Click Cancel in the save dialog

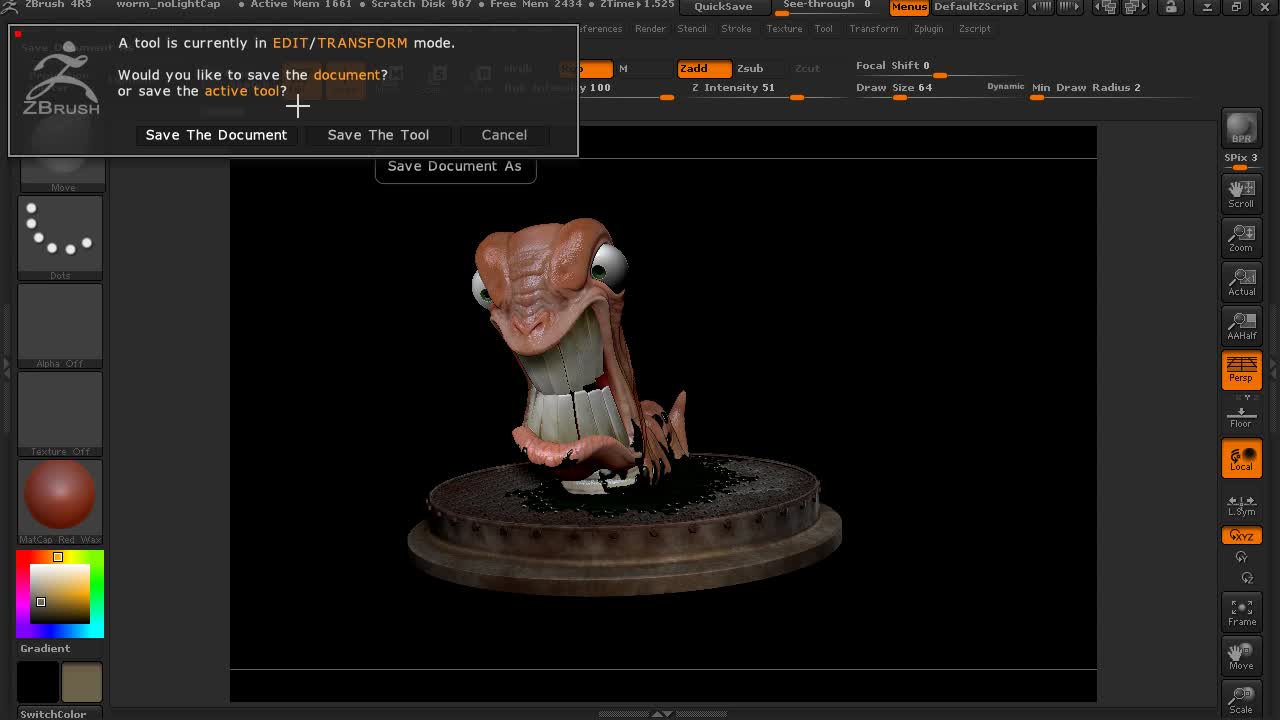(x=504, y=135)
